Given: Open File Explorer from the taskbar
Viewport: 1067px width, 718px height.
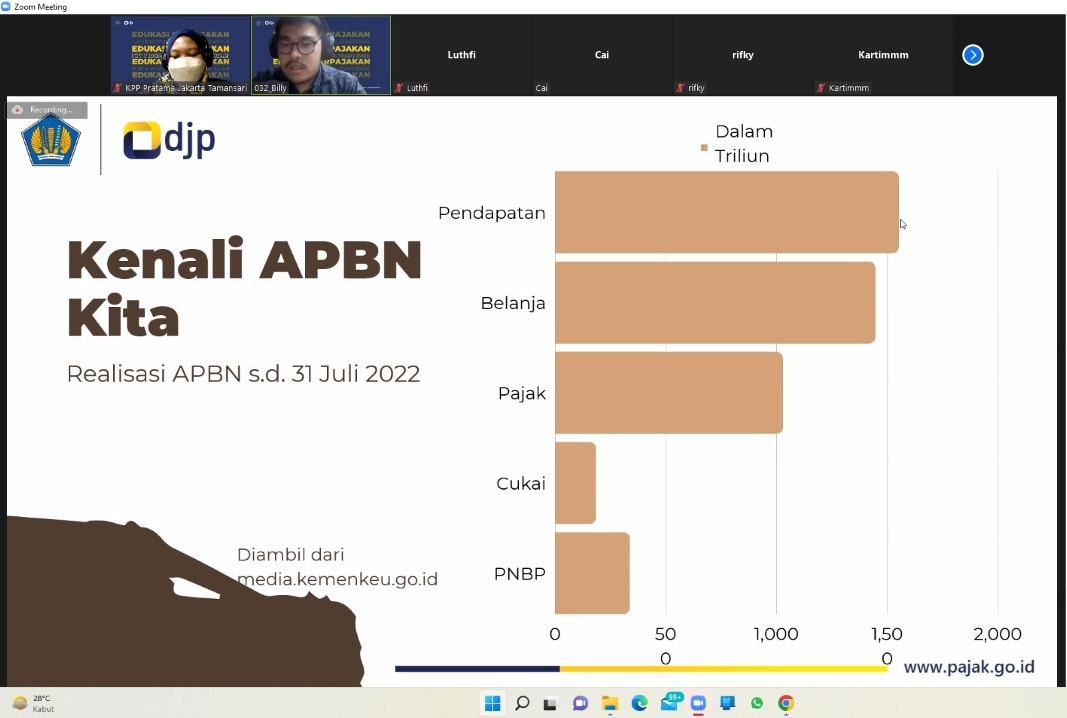Looking at the screenshot, I should coord(610,703).
